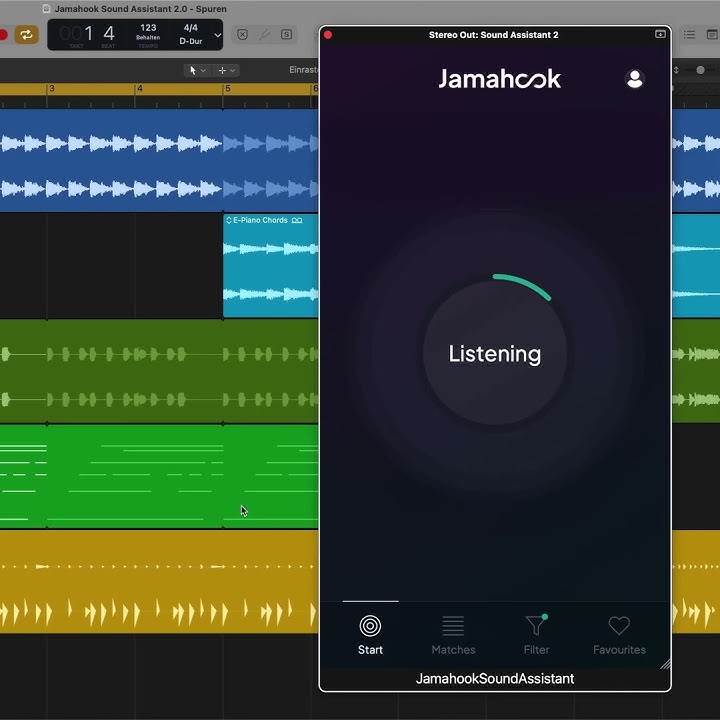Click the Einrasten snap label
This screenshot has width=720, height=720.
click(x=304, y=70)
